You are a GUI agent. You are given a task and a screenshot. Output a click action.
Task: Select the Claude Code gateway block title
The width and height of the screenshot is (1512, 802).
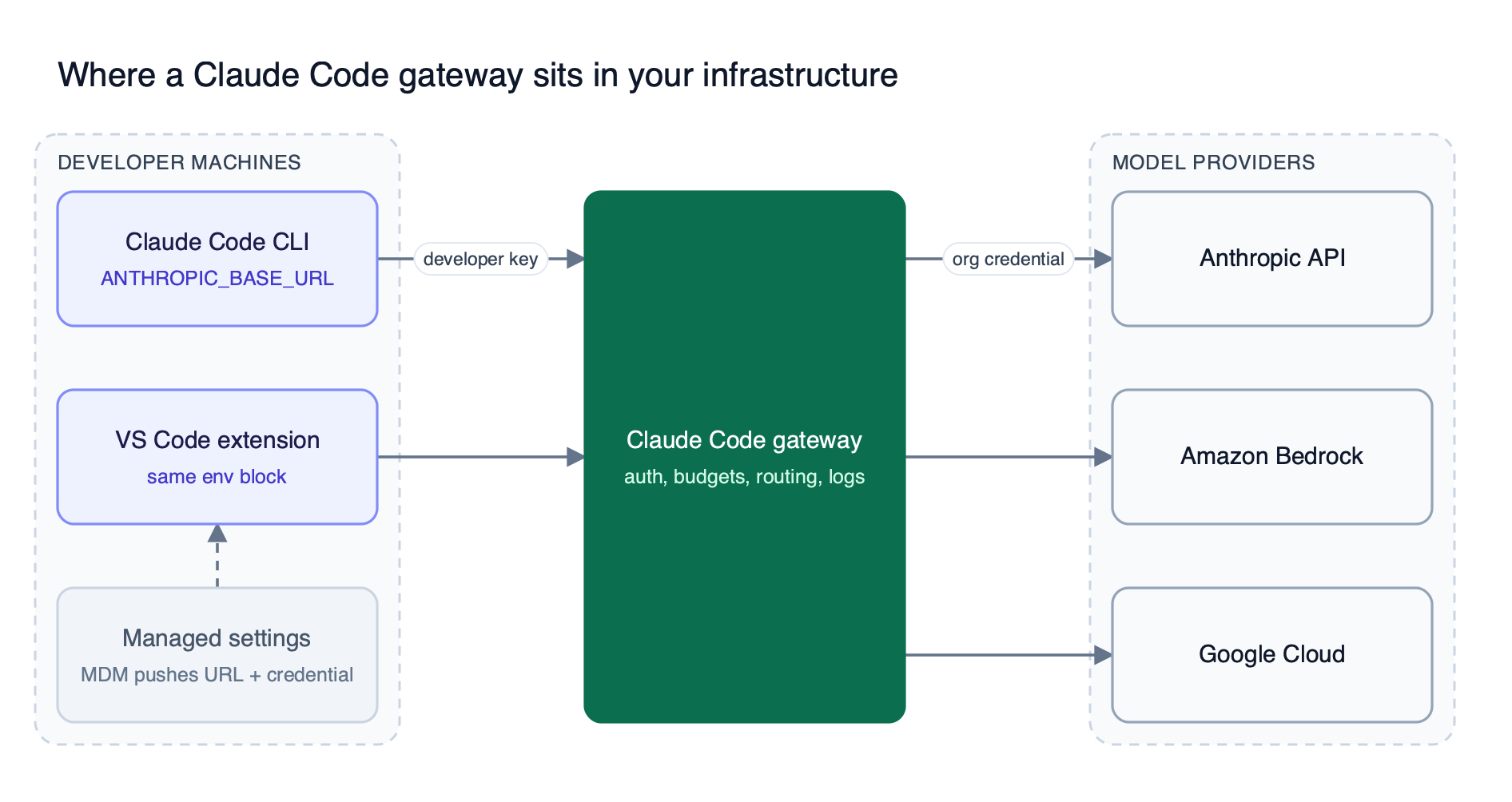click(x=744, y=440)
